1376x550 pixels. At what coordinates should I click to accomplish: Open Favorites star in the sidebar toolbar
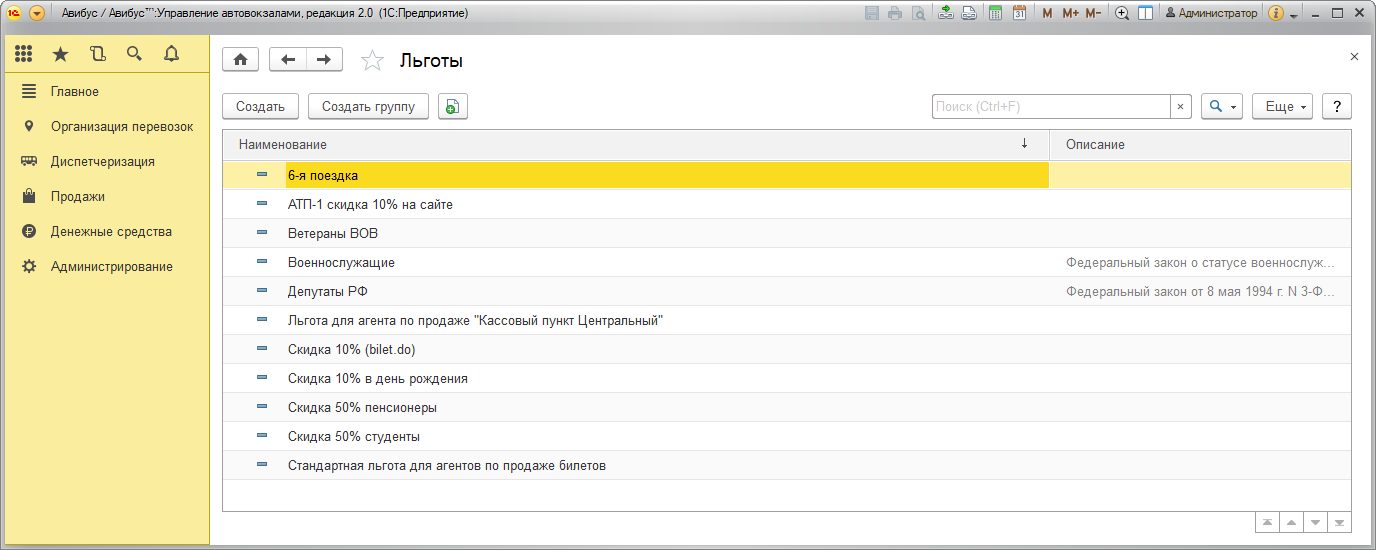click(x=61, y=54)
